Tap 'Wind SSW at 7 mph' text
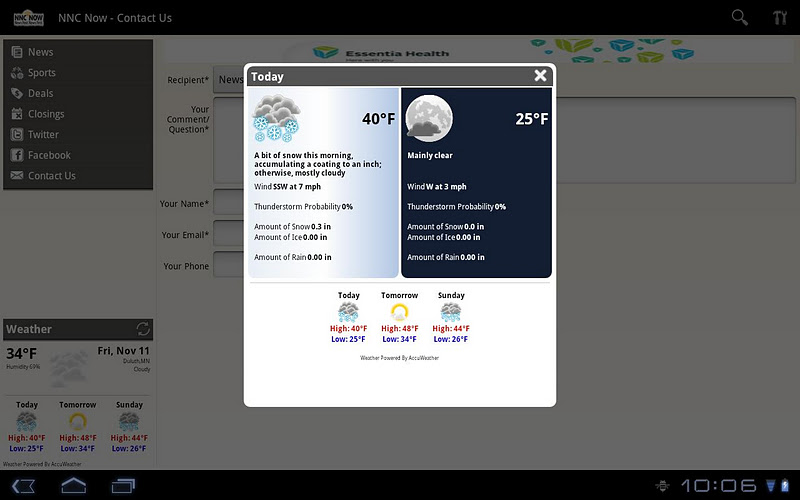This screenshot has height=500, width=800. click(x=287, y=187)
